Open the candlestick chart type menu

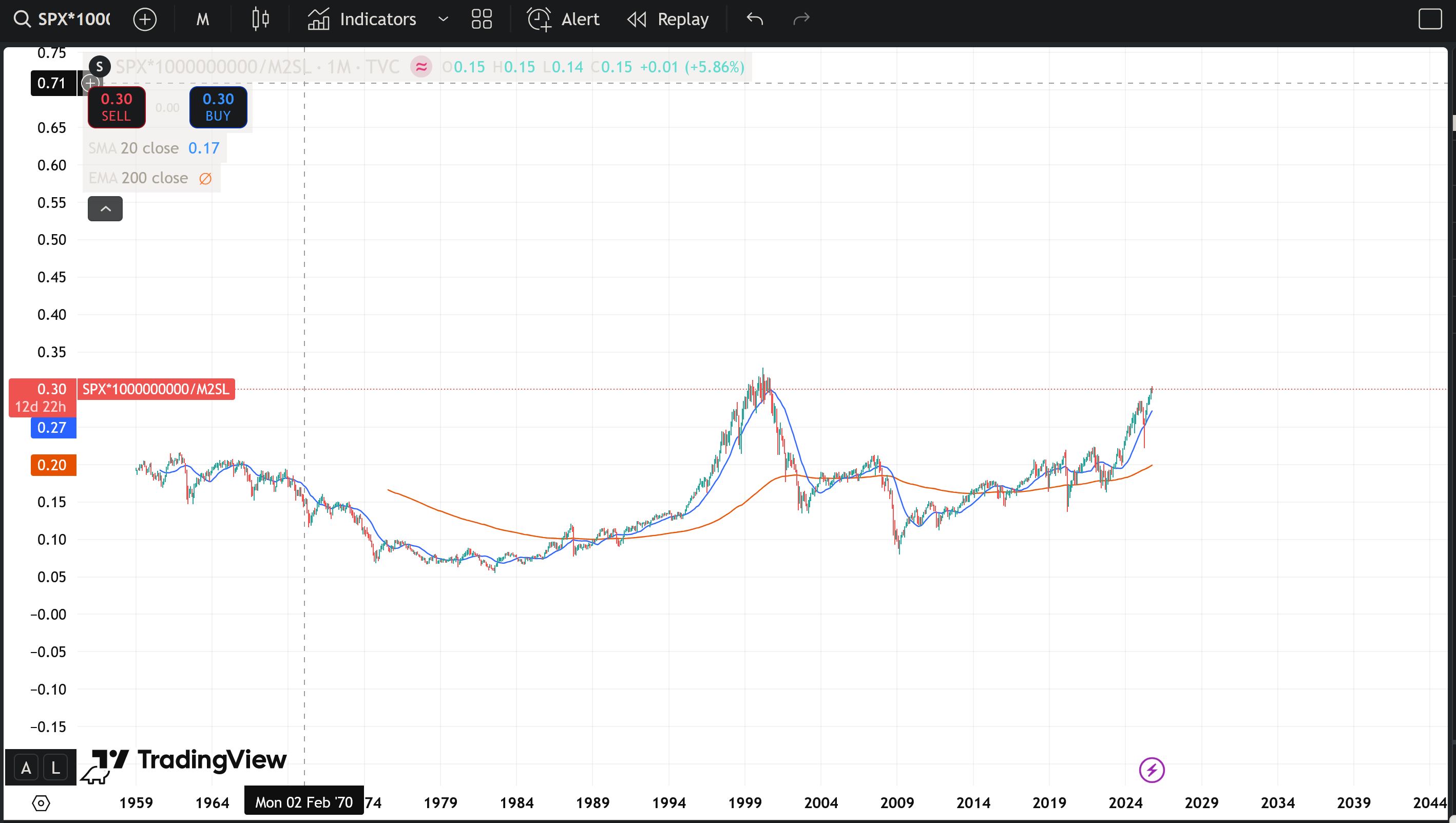(260, 19)
